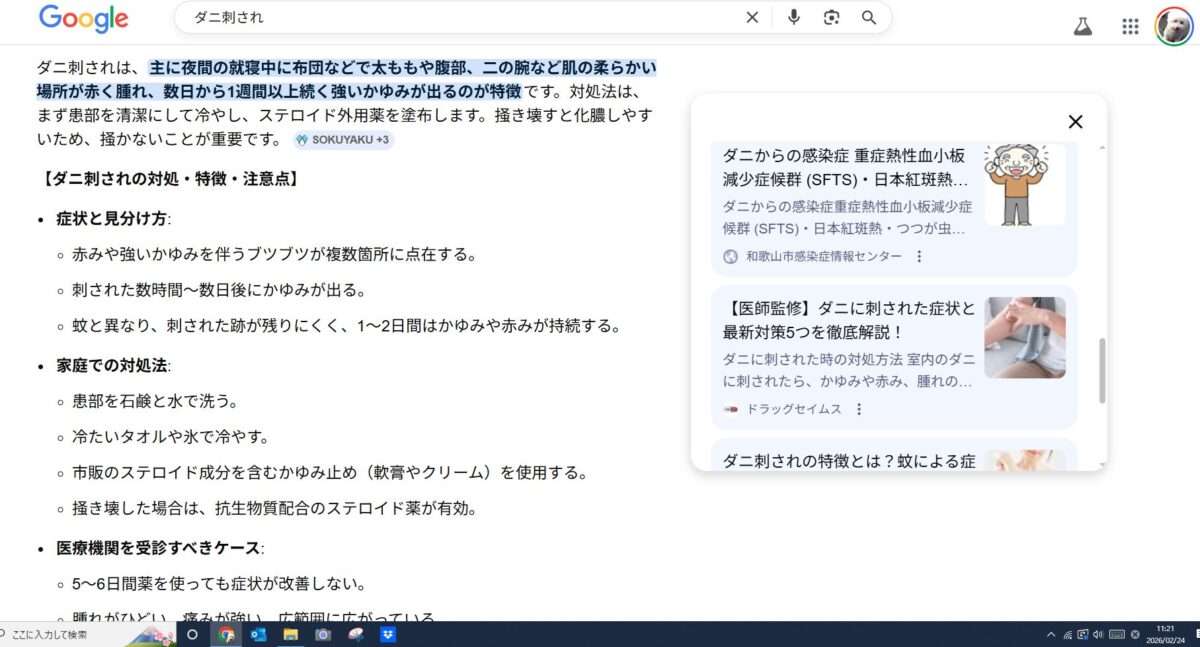Close the sources side panel
1200x647 pixels.
(x=1075, y=122)
